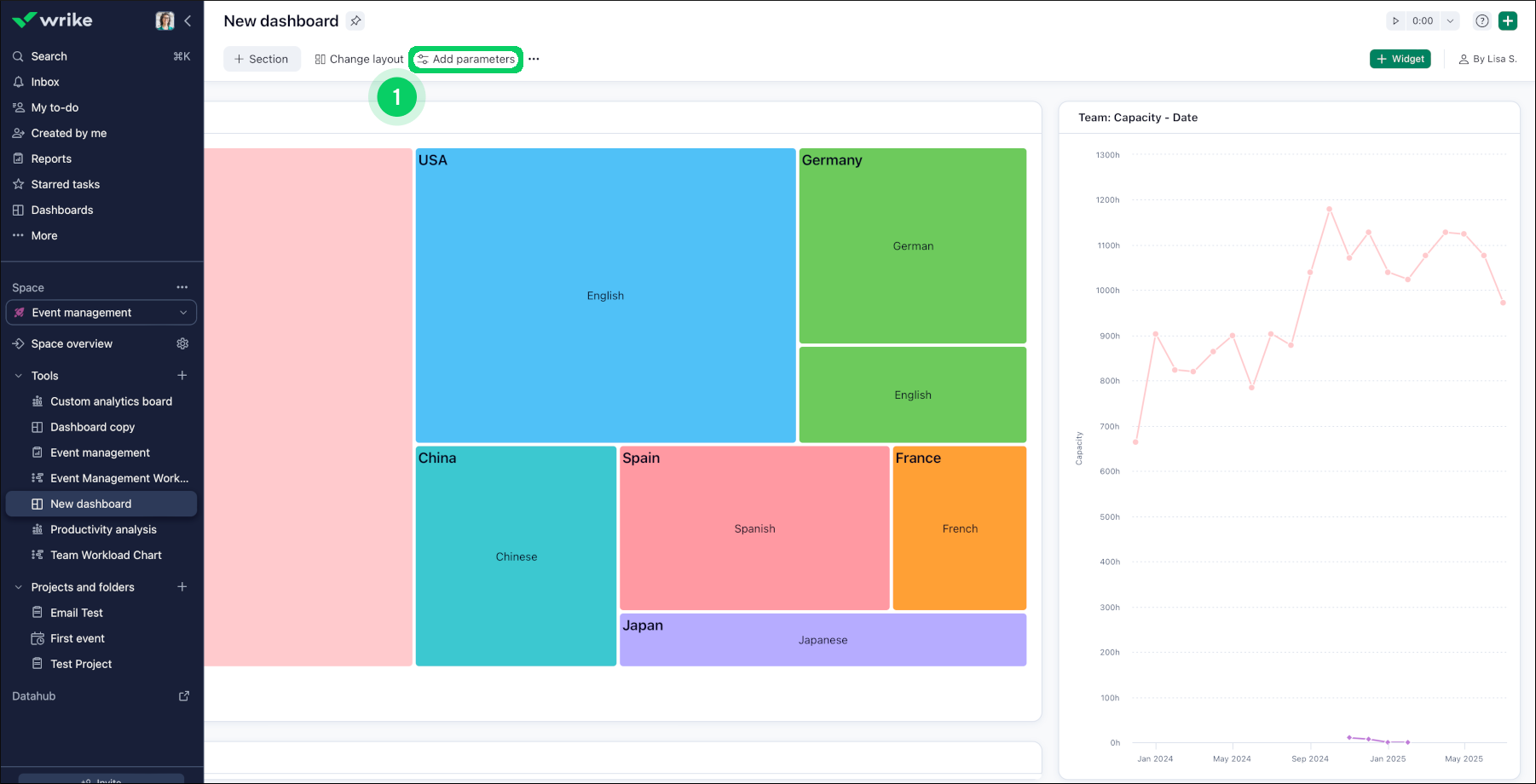This screenshot has height=784, width=1536.
Task: Open the Space options ellipsis menu
Action: click(x=182, y=288)
